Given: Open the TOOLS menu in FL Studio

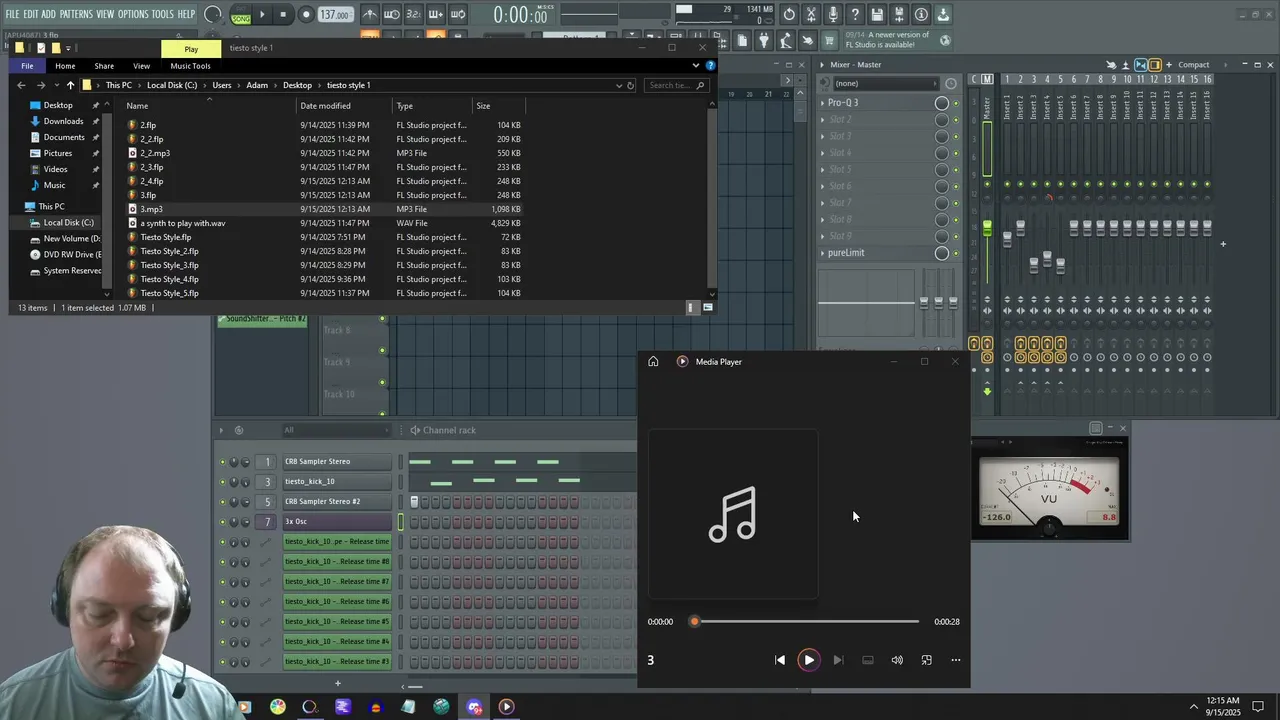Looking at the screenshot, I should (x=162, y=14).
